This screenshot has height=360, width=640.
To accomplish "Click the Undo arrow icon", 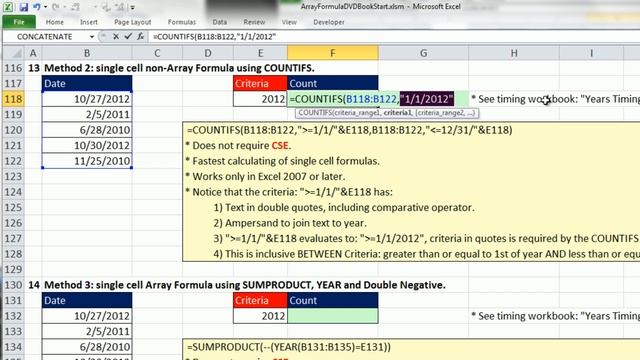I will 37,7.
